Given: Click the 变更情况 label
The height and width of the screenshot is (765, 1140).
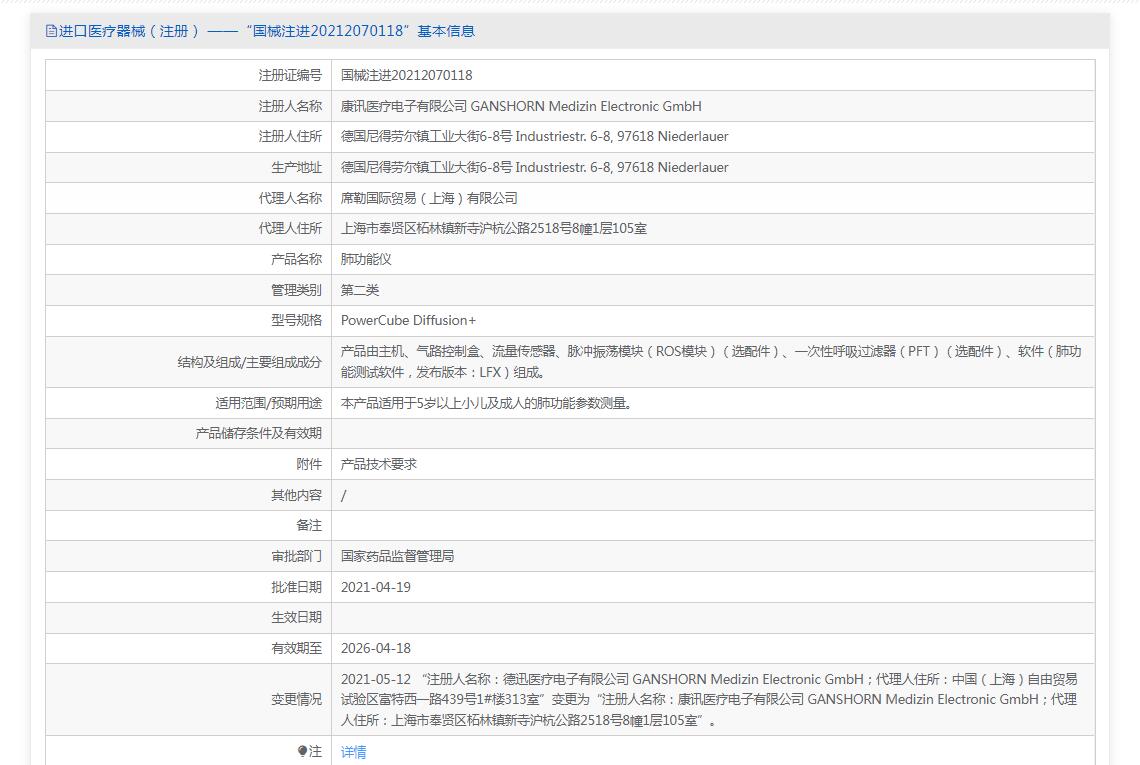Looking at the screenshot, I should pyautogui.click(x=297, y=700).
